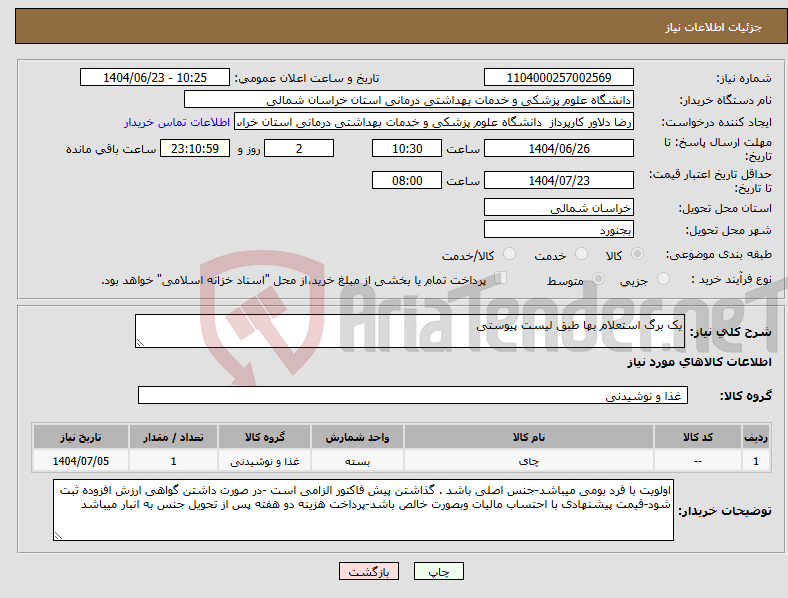
Task: Click the validity time field 08:00
Action: (x=407, y=180)
